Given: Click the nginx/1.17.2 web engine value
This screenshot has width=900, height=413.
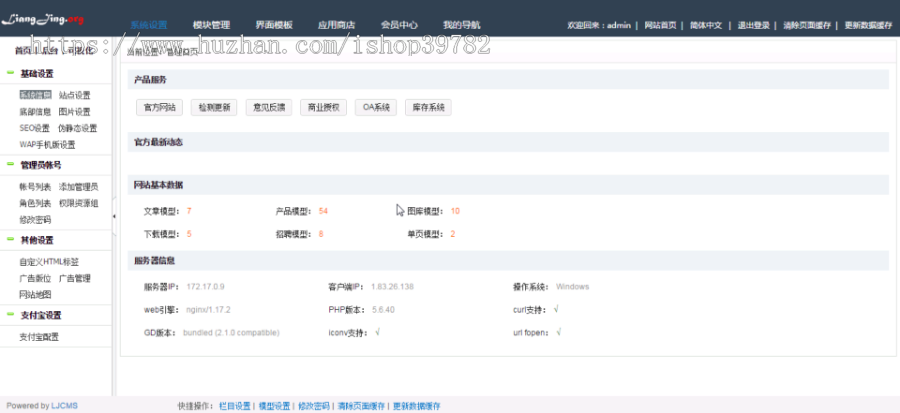Looking at the screenshot, I should (x=208, y=310).
